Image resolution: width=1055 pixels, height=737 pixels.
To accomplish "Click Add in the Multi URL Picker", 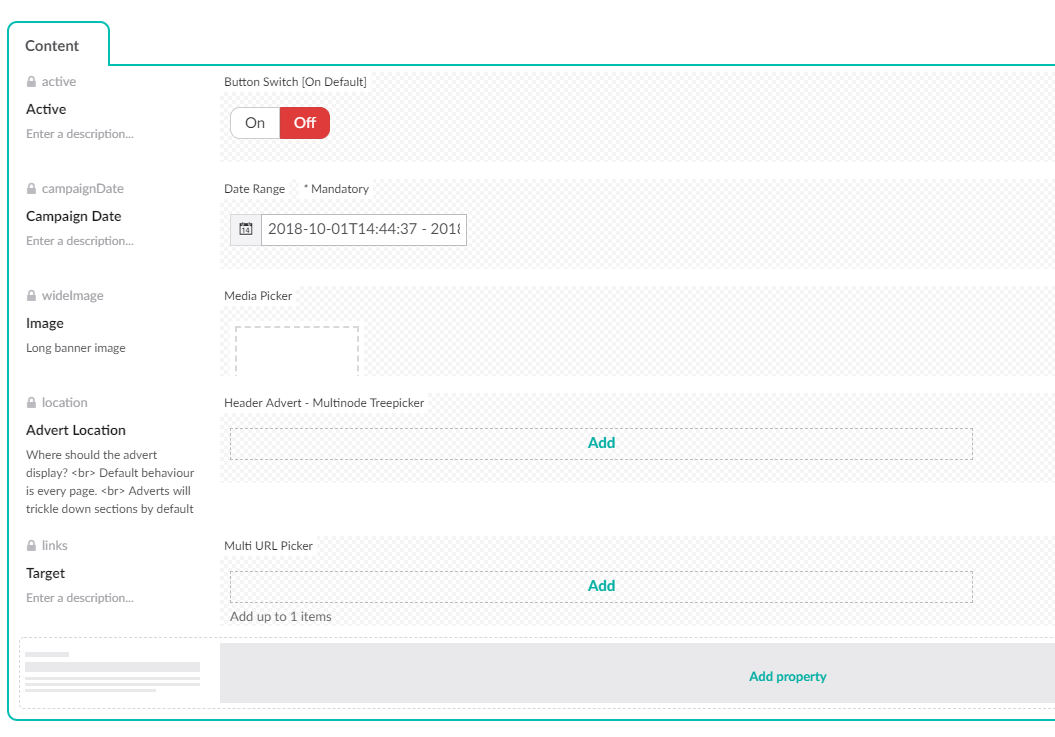I will click(x=601, y=586).
